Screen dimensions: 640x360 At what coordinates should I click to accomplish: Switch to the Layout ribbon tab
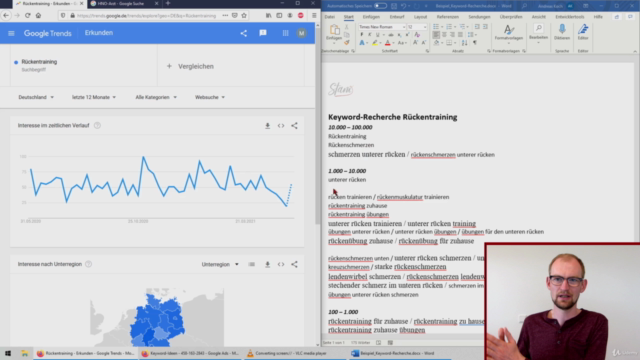(x=420, y=17)
